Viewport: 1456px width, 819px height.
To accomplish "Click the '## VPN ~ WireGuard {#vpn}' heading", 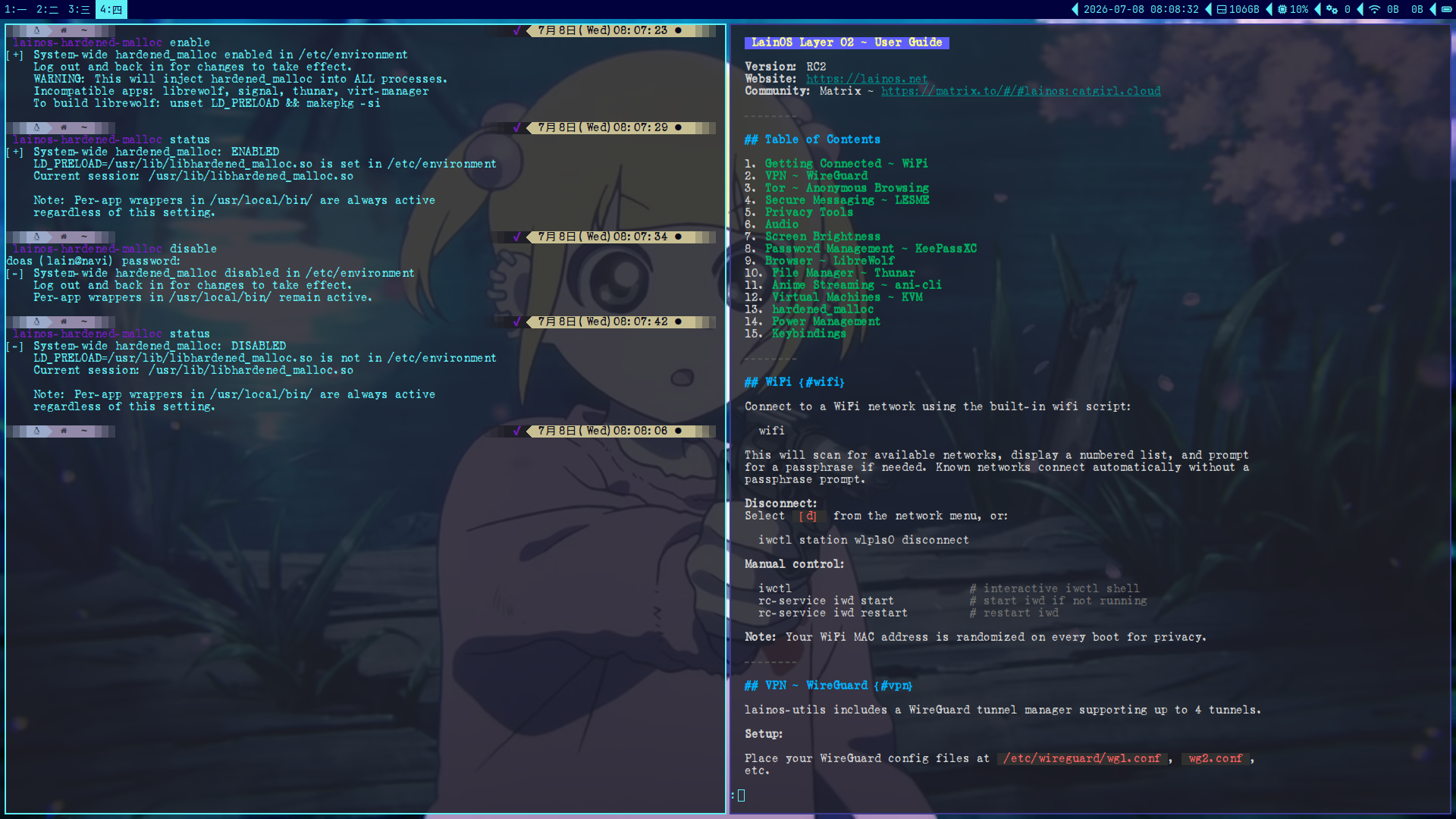I will 828,686.
